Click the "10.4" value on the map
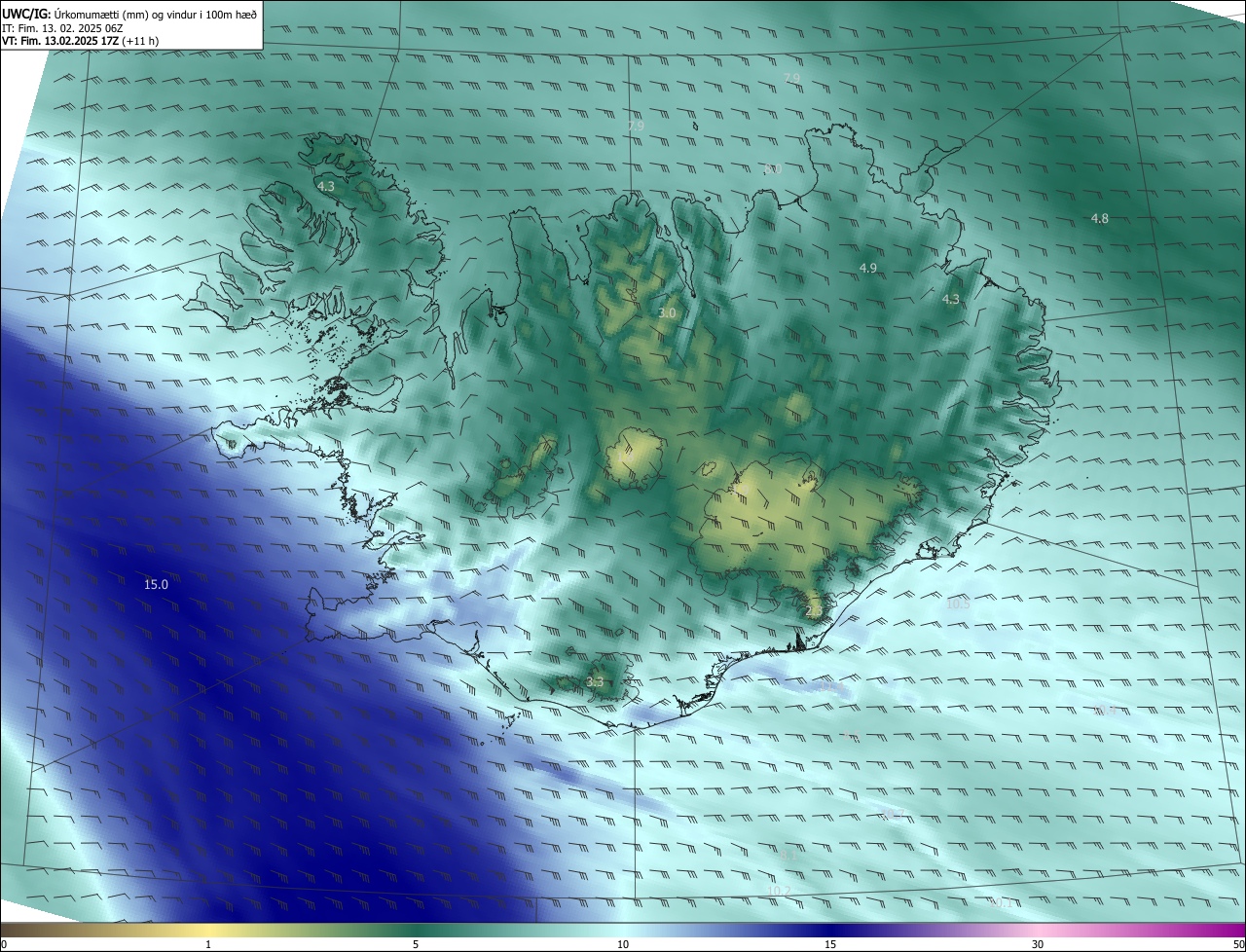This screenshot has height=952, width=1246. click(x=1106, y=711)
